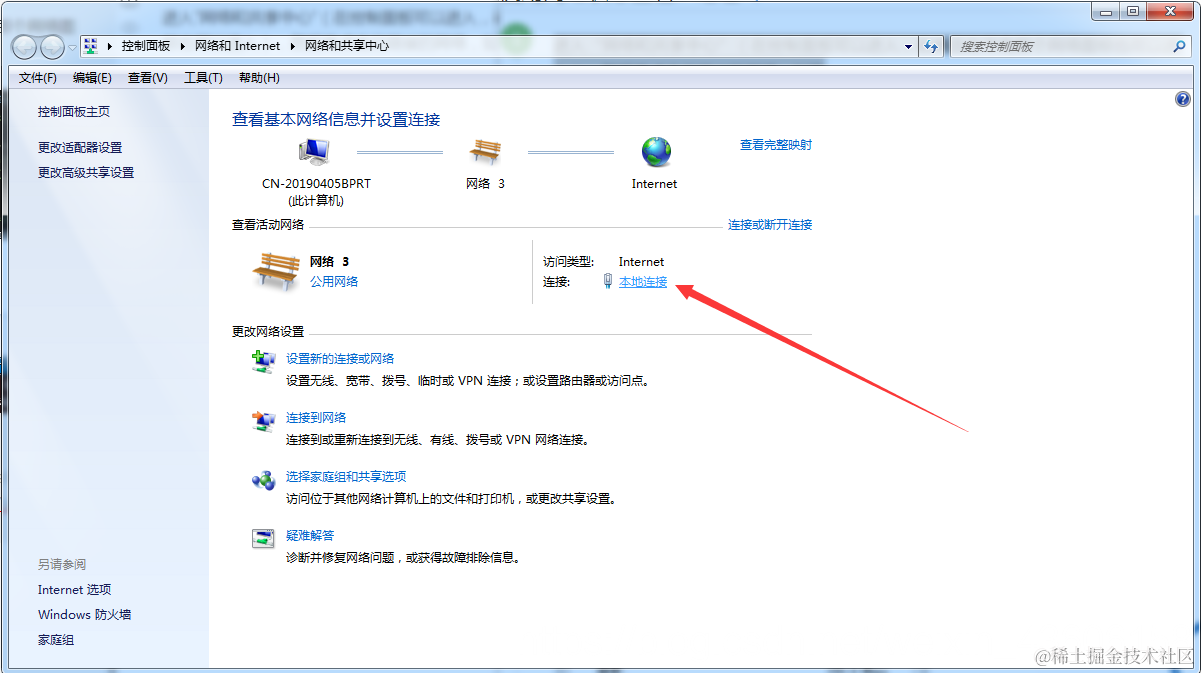Open the 本地连接 link
This screenshot has height=673, width=1201.
point(642,281)
